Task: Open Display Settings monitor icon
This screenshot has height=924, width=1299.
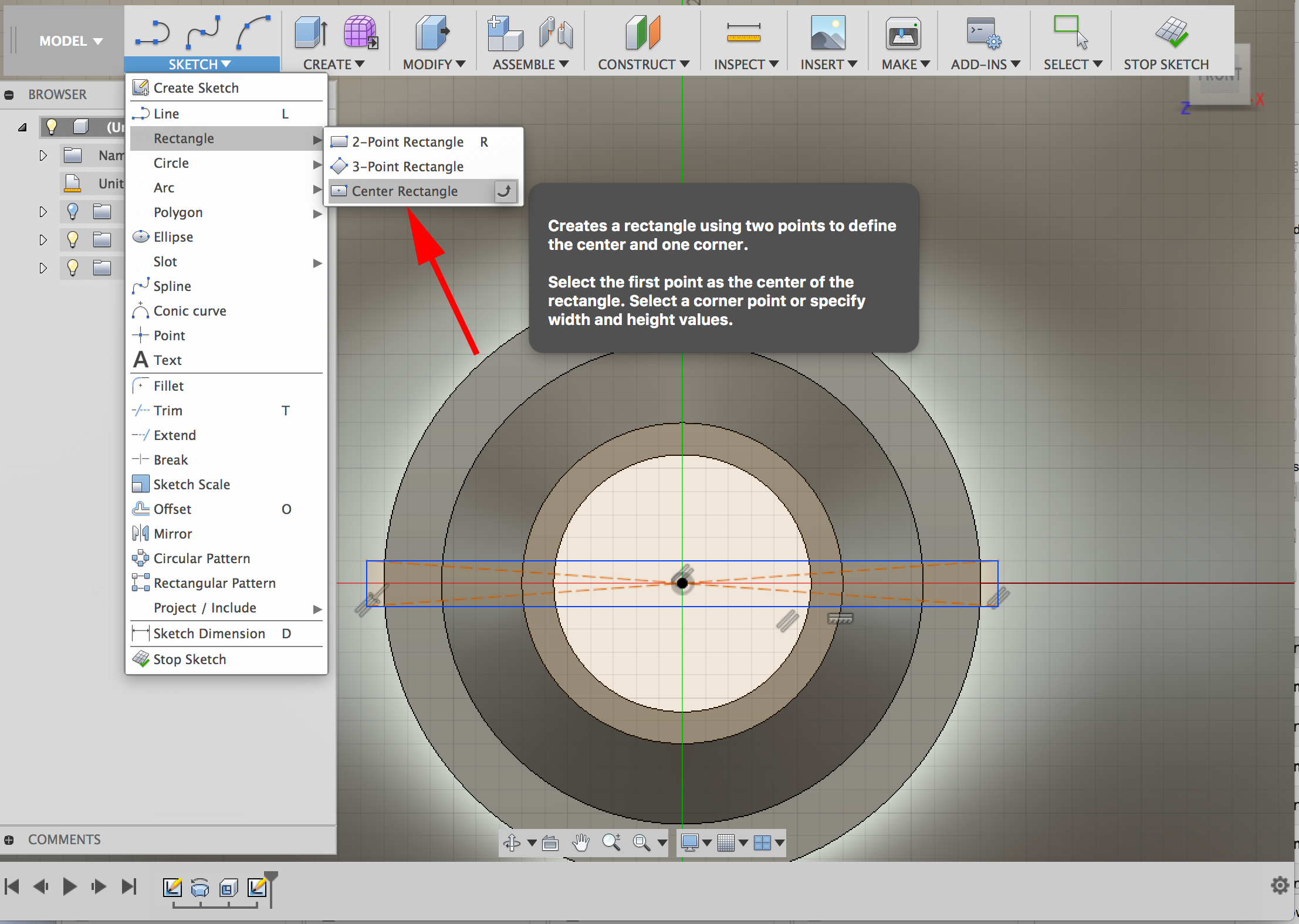Action: [x=690, y=843]
